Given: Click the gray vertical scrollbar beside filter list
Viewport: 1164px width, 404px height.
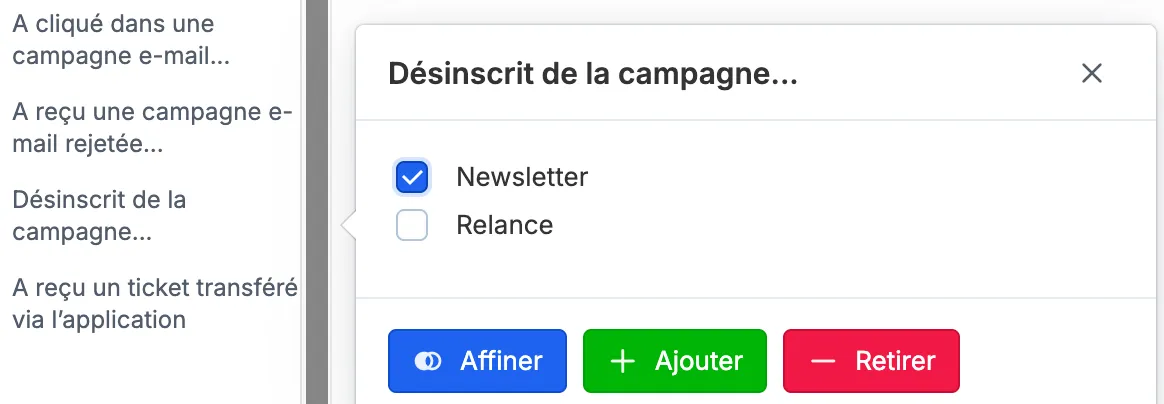Looking at the screenshot, I should click(317, 202).
